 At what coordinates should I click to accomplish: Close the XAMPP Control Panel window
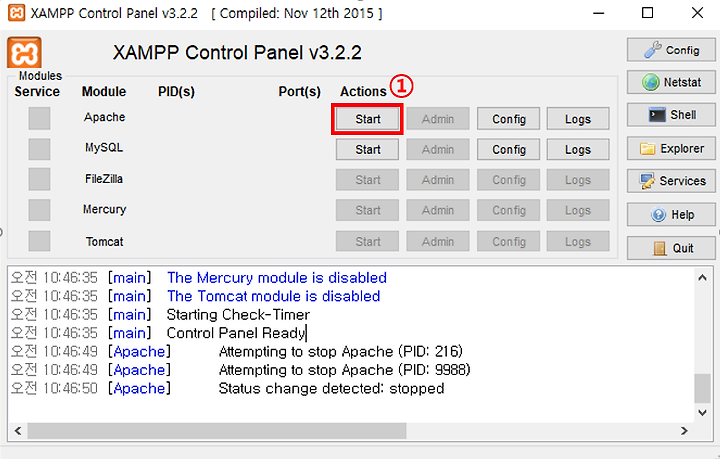coord(698,13)
